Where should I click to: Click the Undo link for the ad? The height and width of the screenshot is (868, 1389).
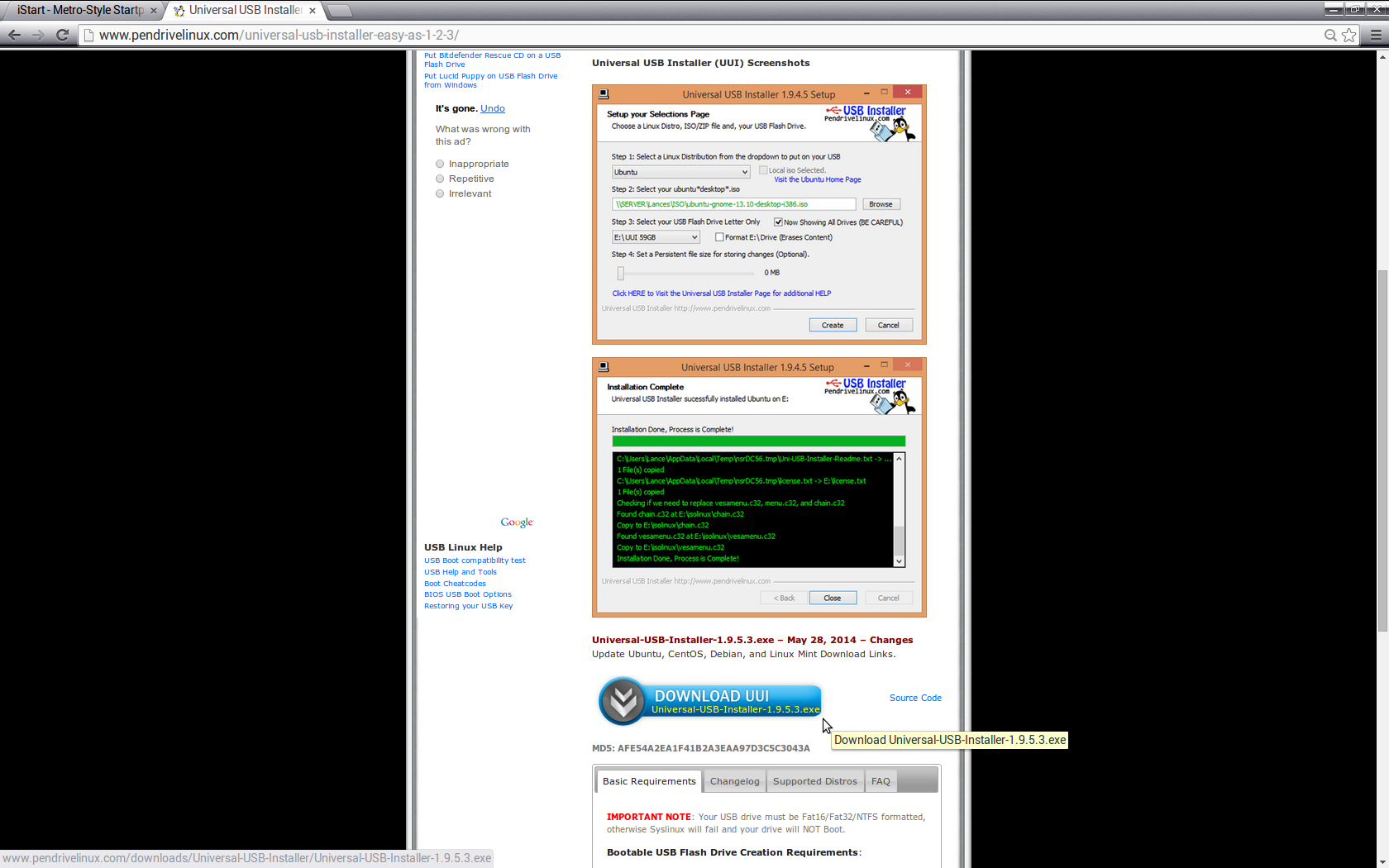tap(492, 108)
